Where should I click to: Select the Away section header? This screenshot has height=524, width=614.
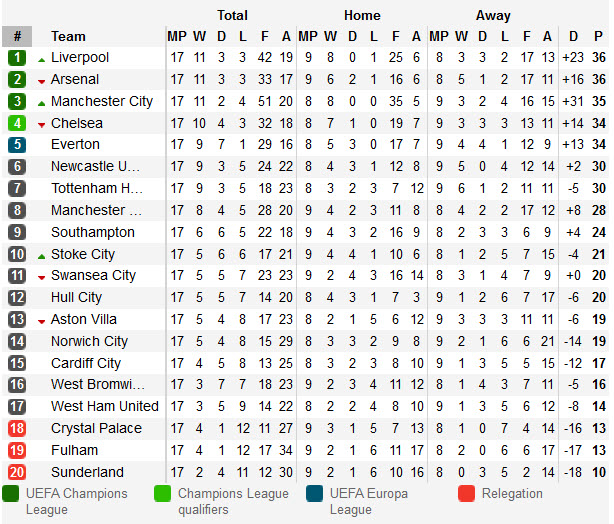(x=493, y=15)
